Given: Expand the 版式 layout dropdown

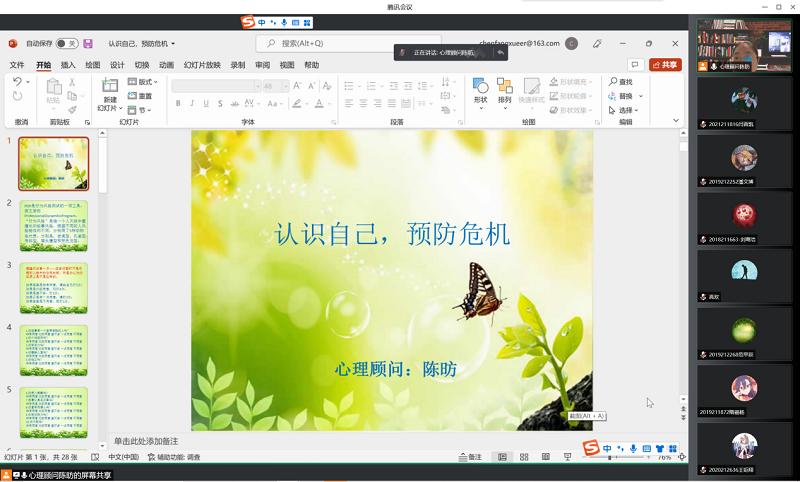Looking at the screenshot, I should click(142, 82).
